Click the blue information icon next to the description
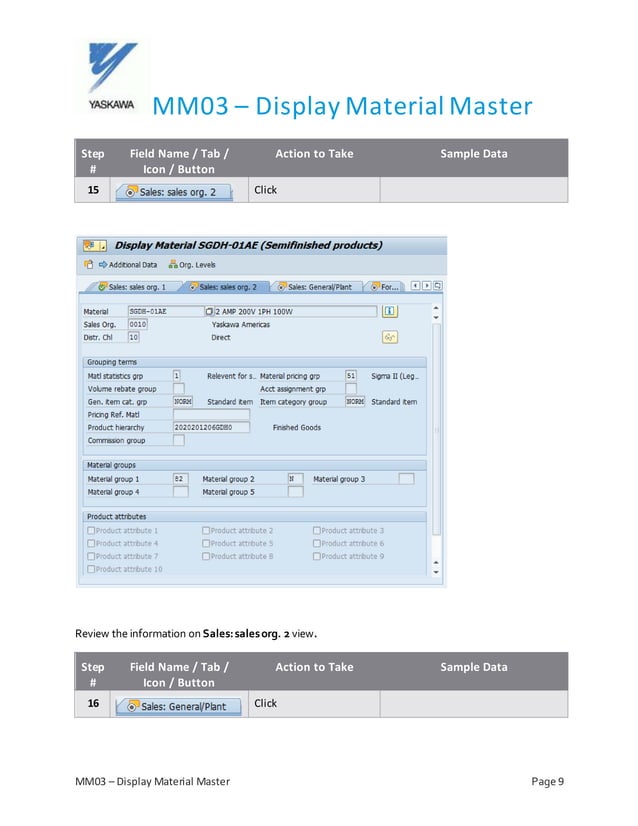The image size is (638, 826). tap(389, 311)
